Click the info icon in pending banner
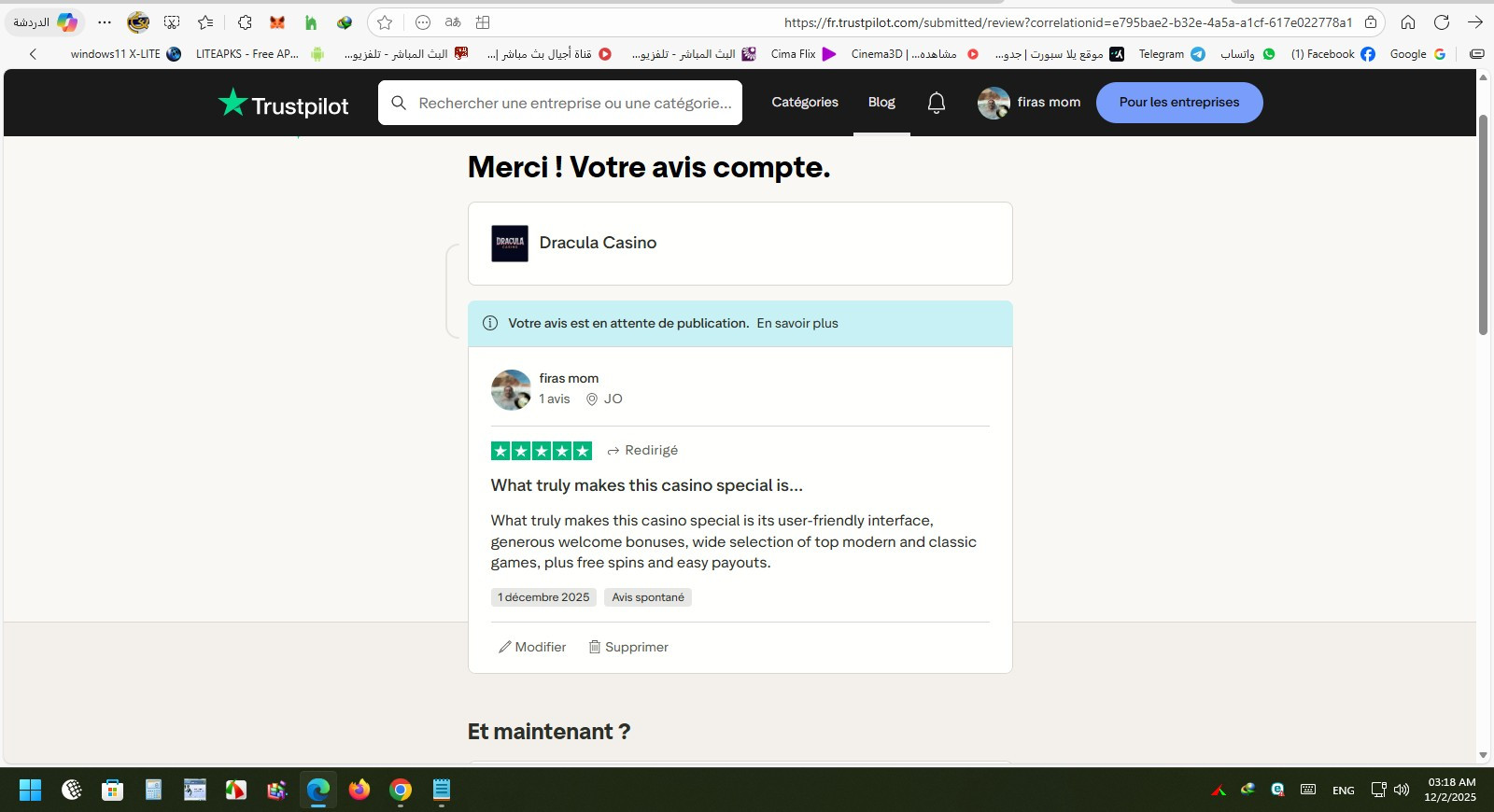The width and height of the screenshot is (1494, 812). [490, 324]
